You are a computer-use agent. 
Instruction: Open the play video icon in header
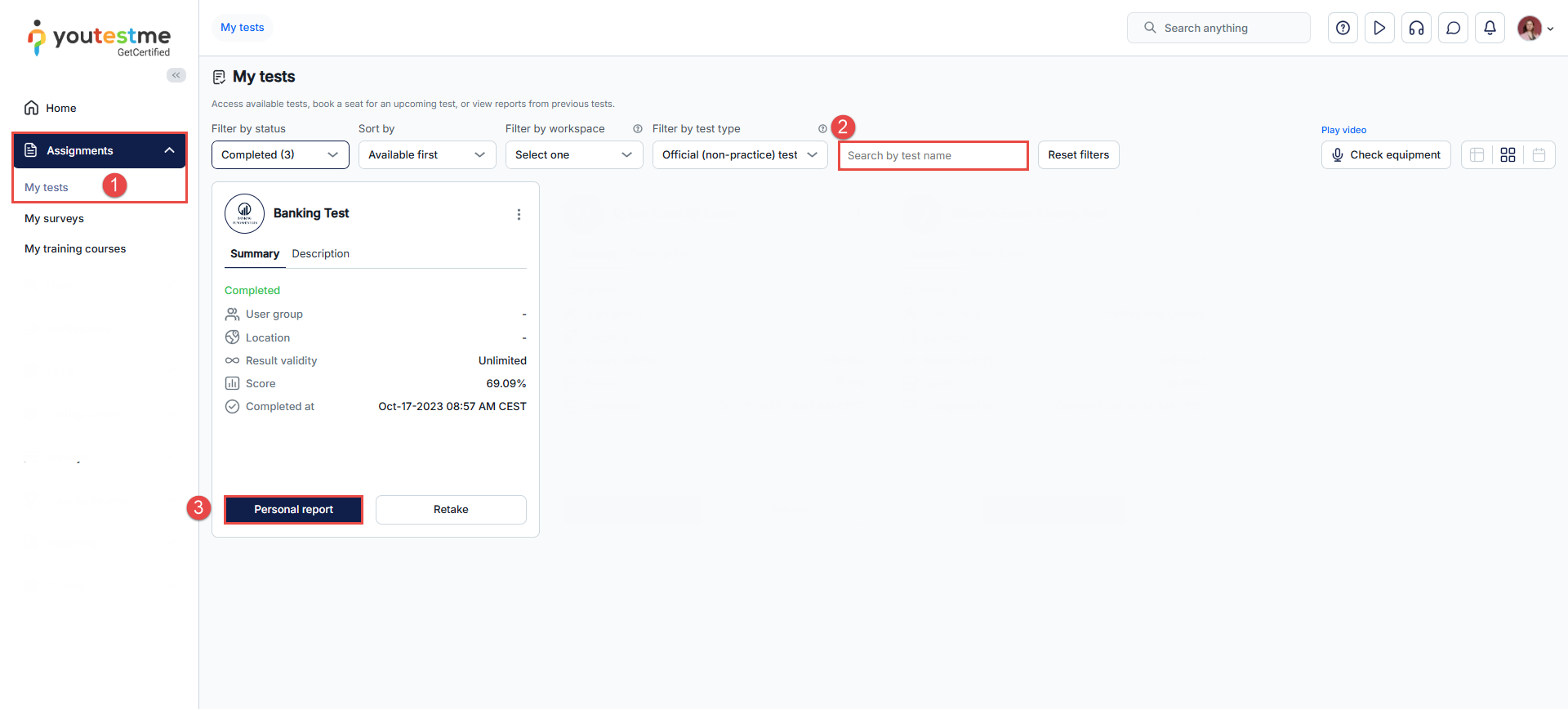pos(1379,28)
